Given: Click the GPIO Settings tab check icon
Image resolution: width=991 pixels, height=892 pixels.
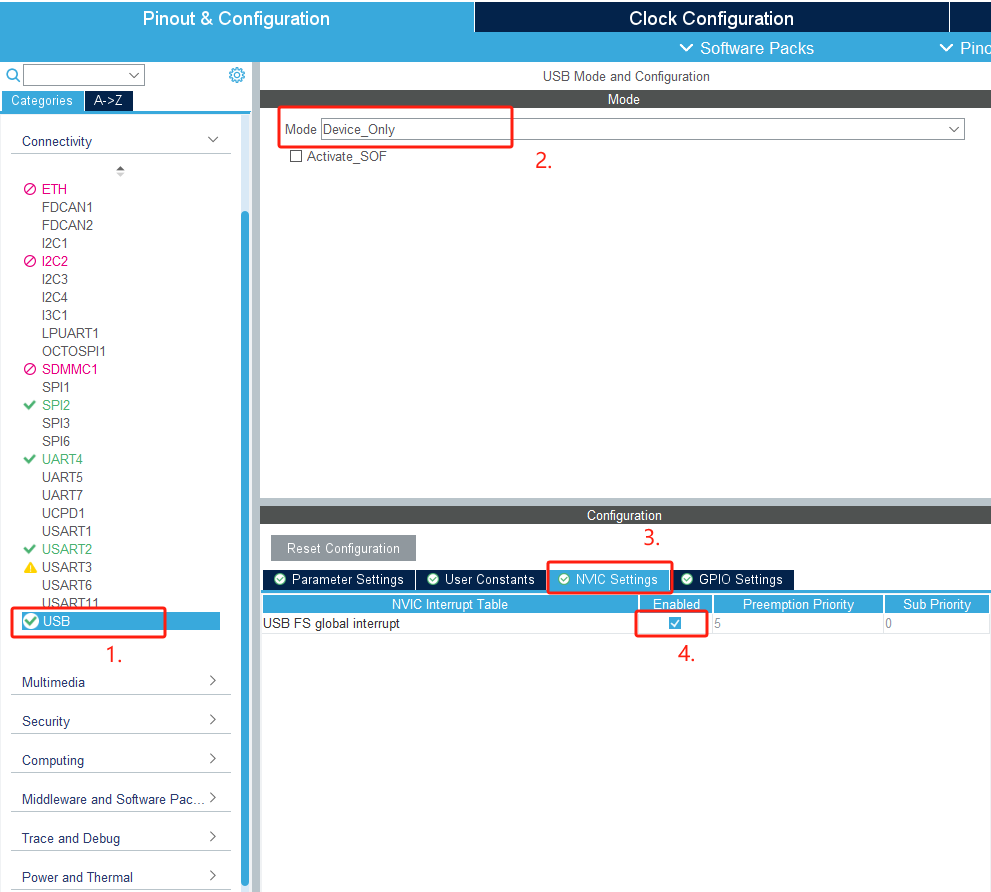Looking at the screenshot, I should point(687,579).
